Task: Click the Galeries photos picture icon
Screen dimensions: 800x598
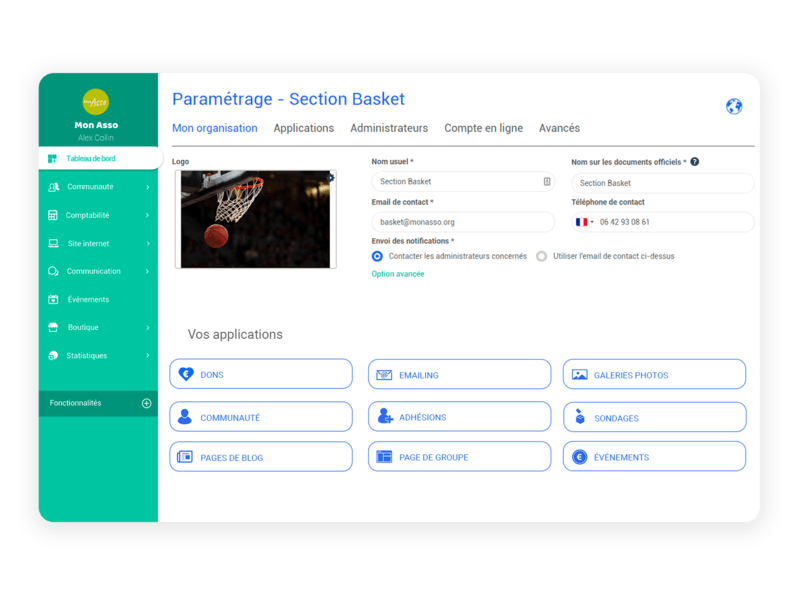Action: (580, 375)
